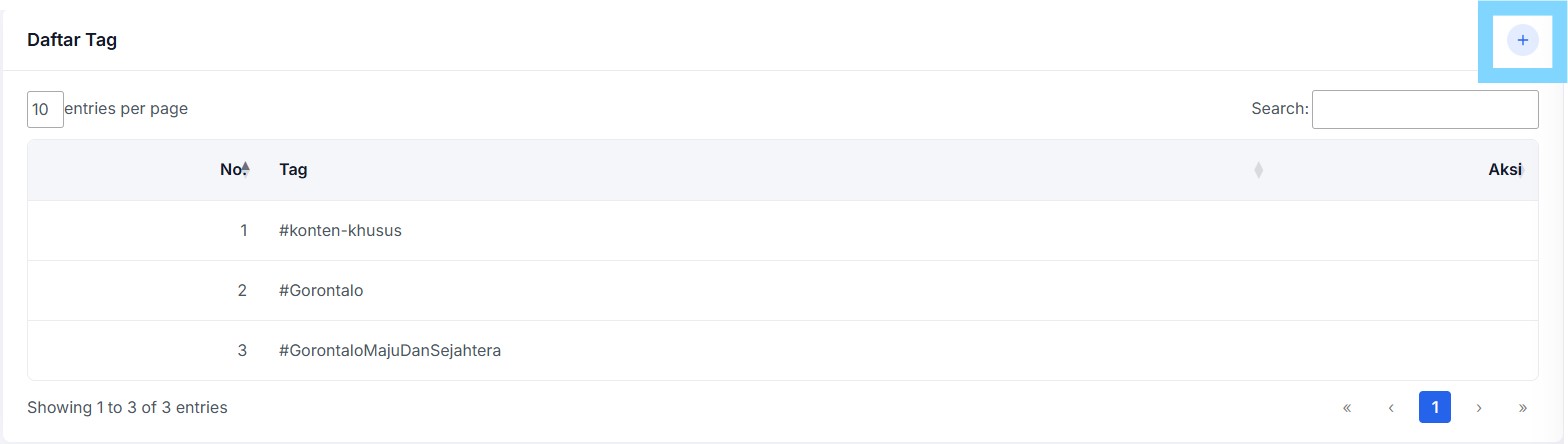This screenshot has height=444, width=1568.
Task: Focus the Search input field
Action: (1425, 109)
